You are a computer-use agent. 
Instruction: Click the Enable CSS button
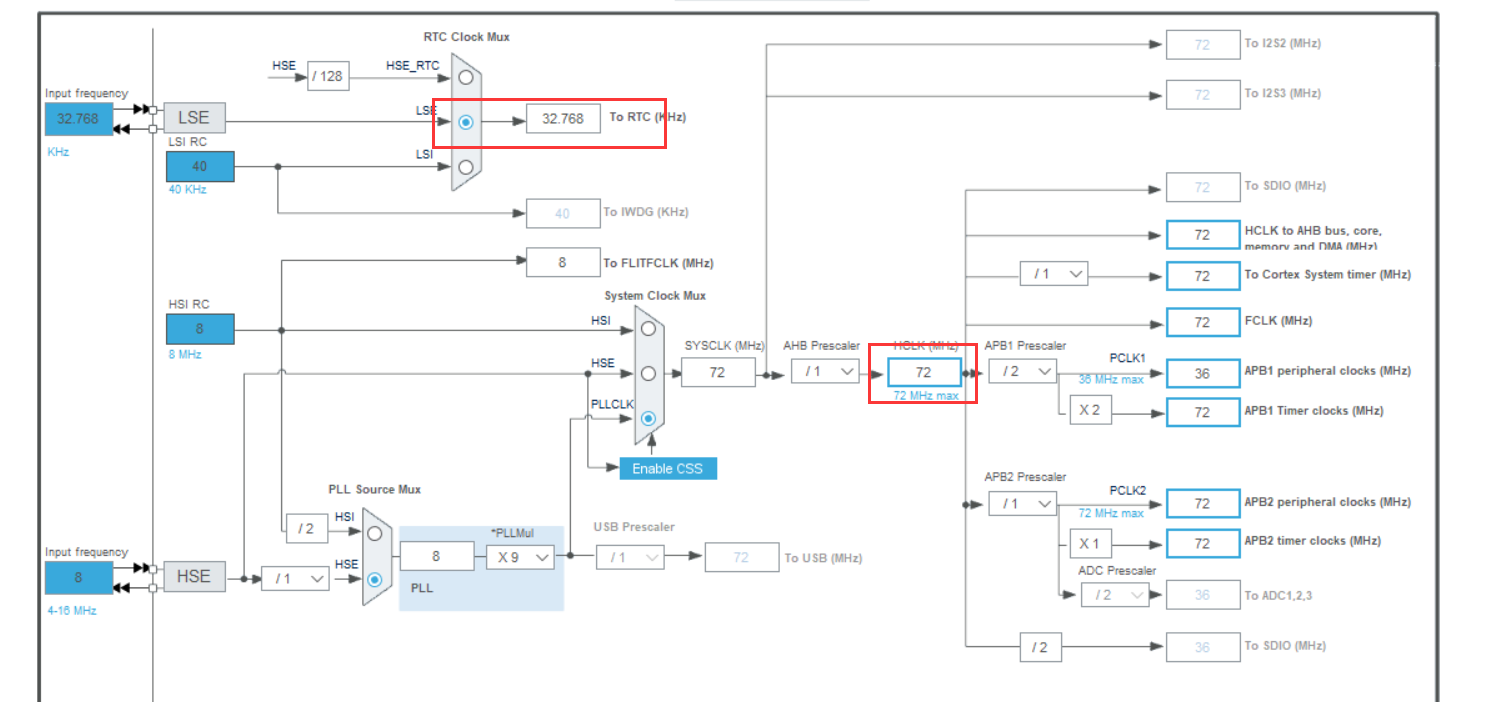tap(667, 468)
